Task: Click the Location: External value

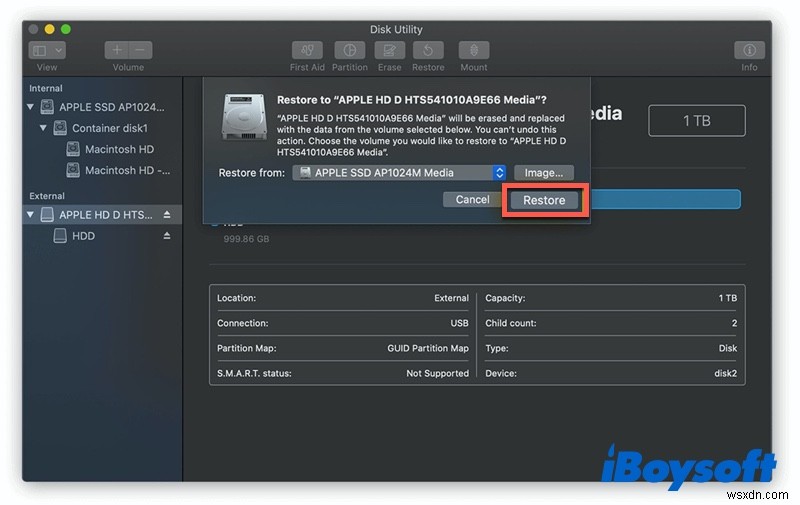Action: (452, 298)
